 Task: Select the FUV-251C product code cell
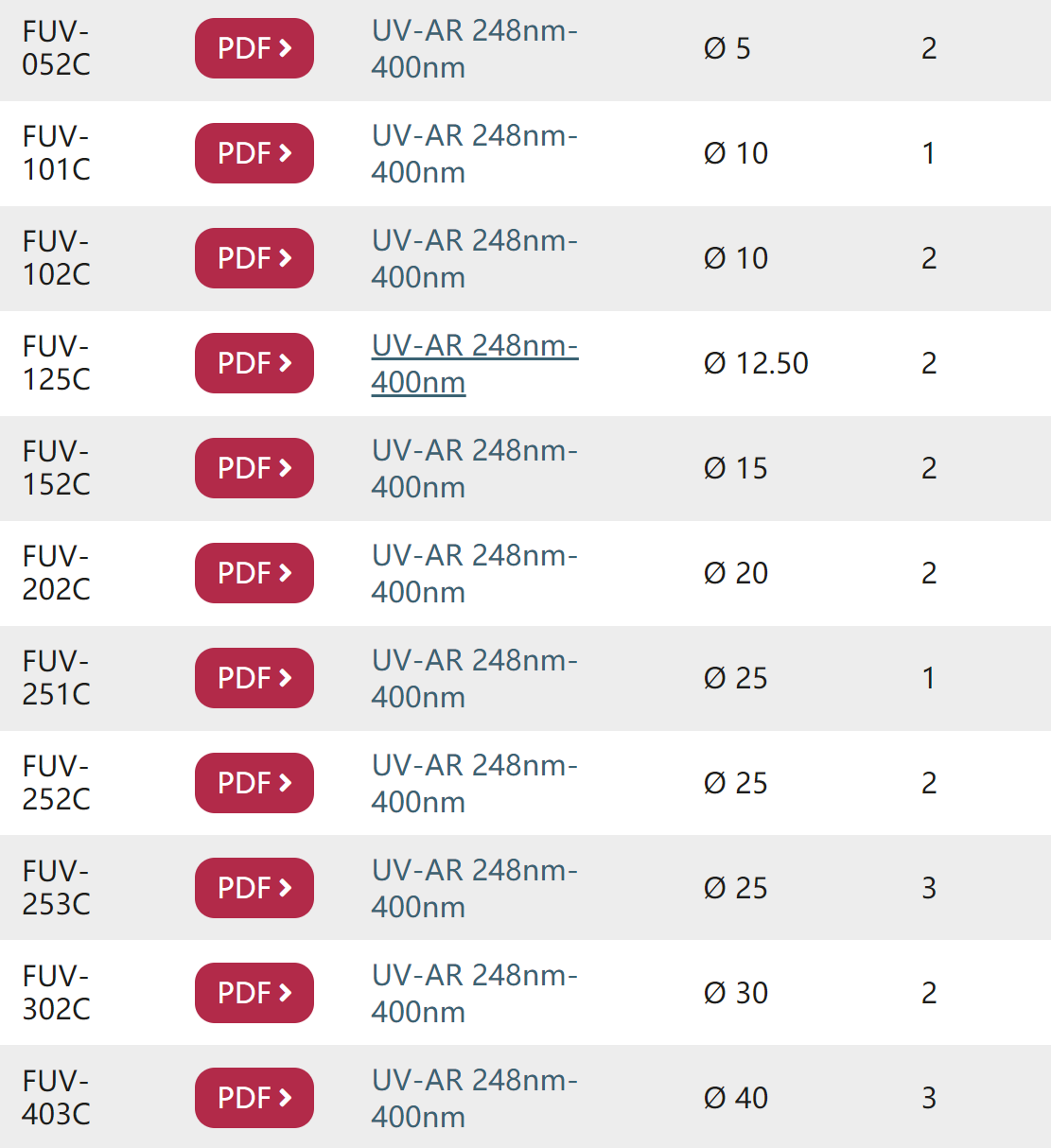click(57, 678)
